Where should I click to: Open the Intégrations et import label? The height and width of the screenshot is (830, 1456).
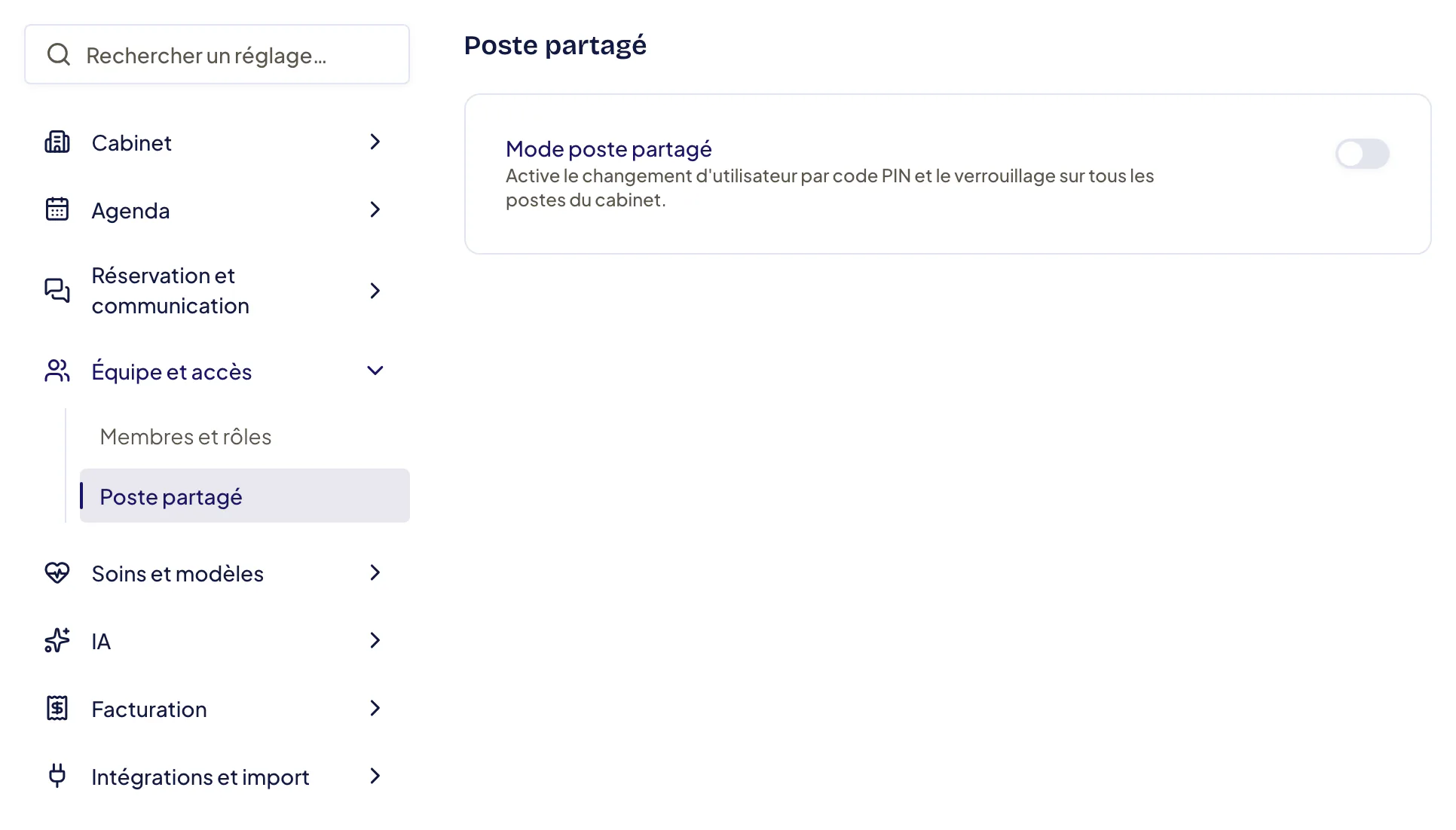(200, 777)
